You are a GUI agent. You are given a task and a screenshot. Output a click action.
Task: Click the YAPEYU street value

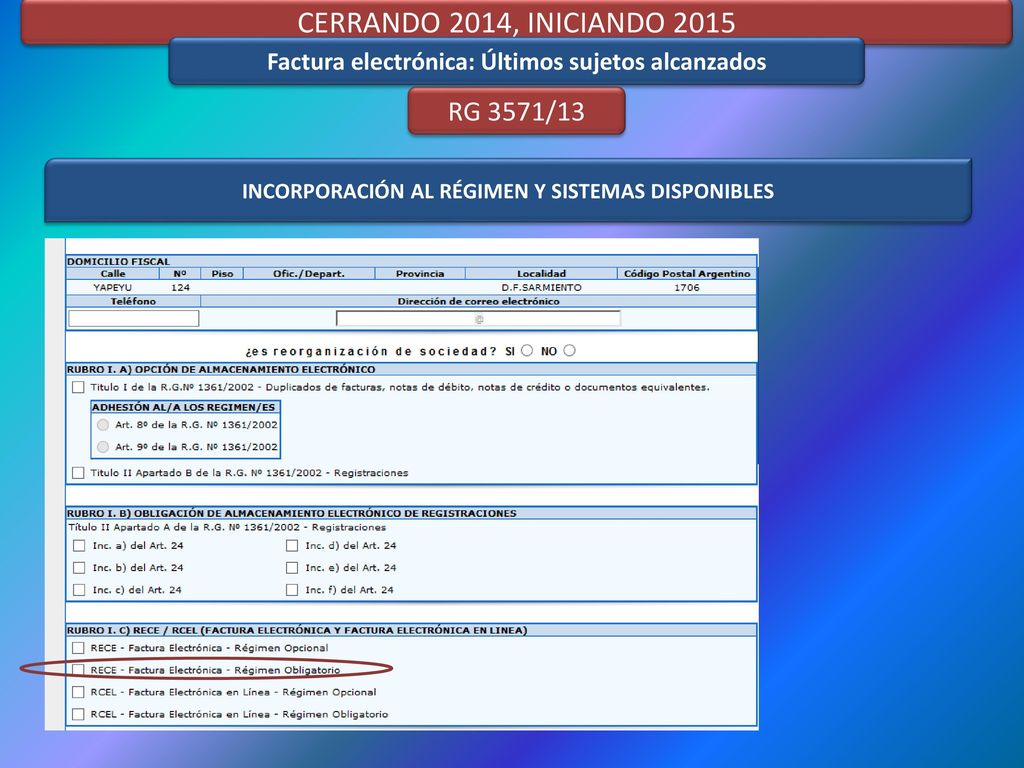112,287
